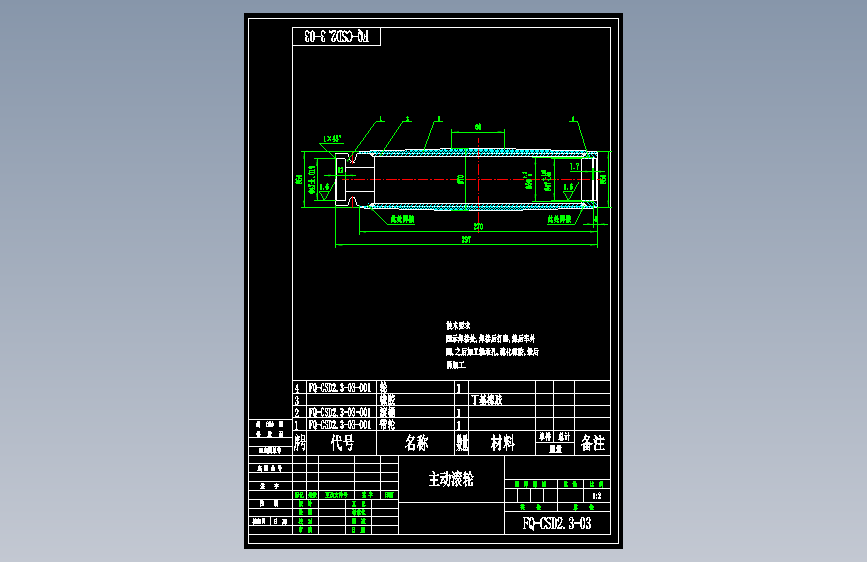Viewport: 867px width, 562px height.
Task: Click the right "1.6" surface roughness symbol
Action: (x=568, y=191)
